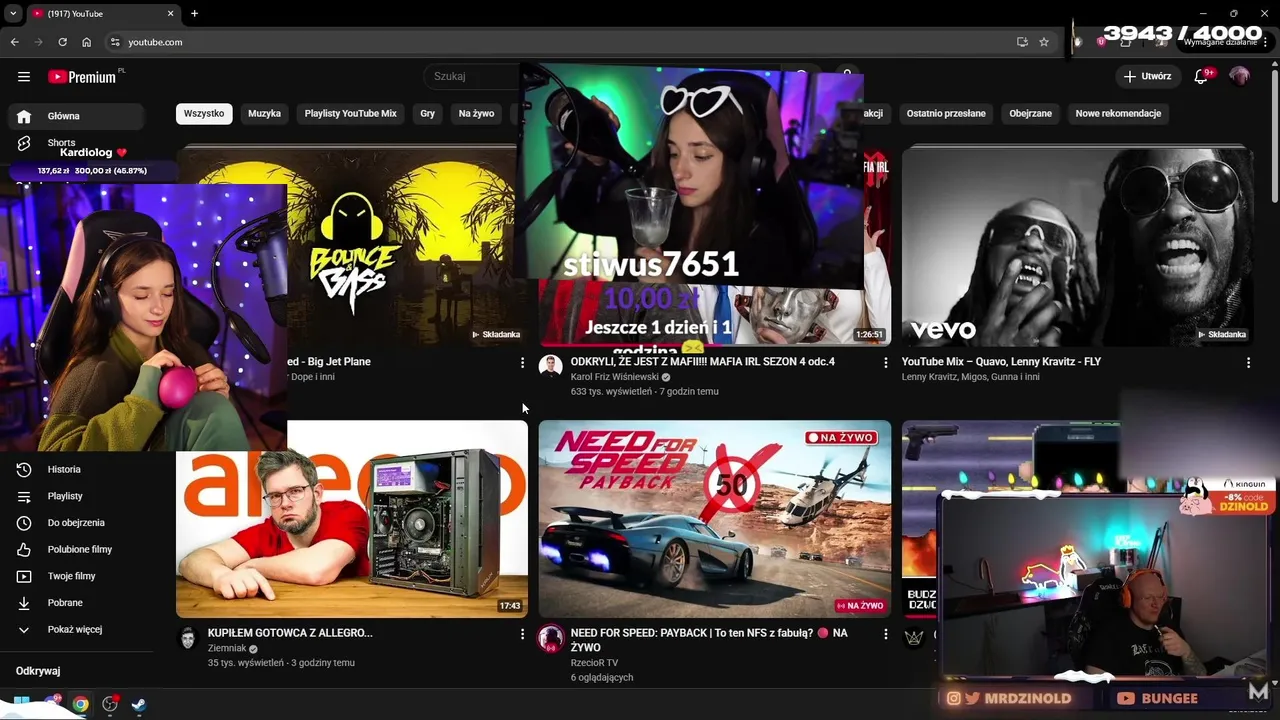The height and width of the screenshot is (720, 1280).
Task: Open the Allegro PC video thumbnail
Action: click(x=352, y=519)
